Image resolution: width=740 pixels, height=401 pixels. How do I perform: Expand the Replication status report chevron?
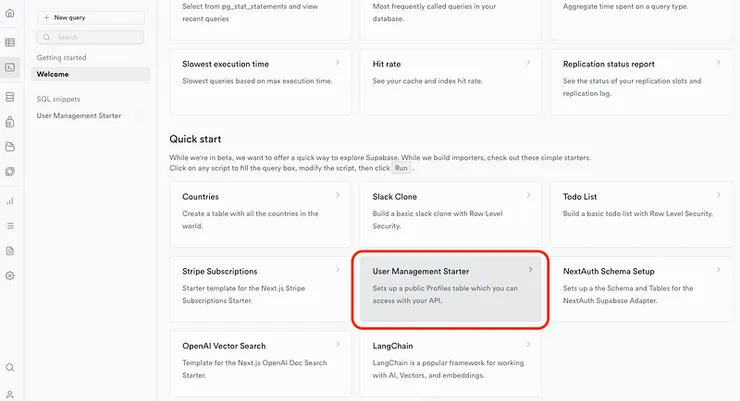[x=717, y=63]
